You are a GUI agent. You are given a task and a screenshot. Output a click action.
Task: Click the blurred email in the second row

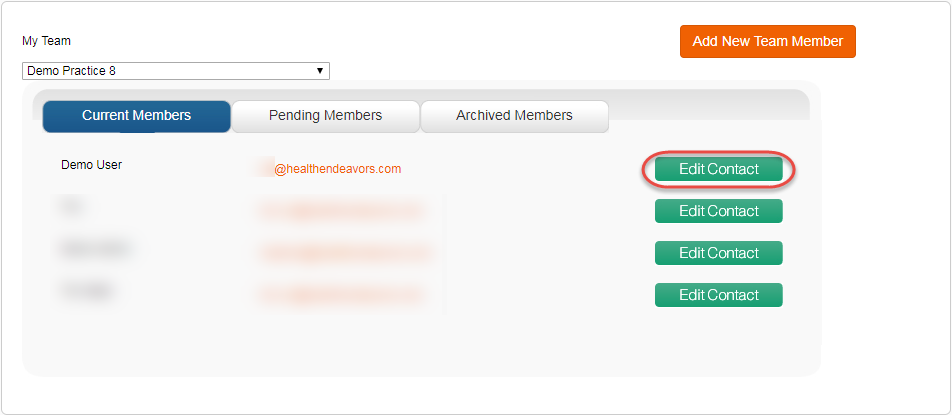click(340, 211)
